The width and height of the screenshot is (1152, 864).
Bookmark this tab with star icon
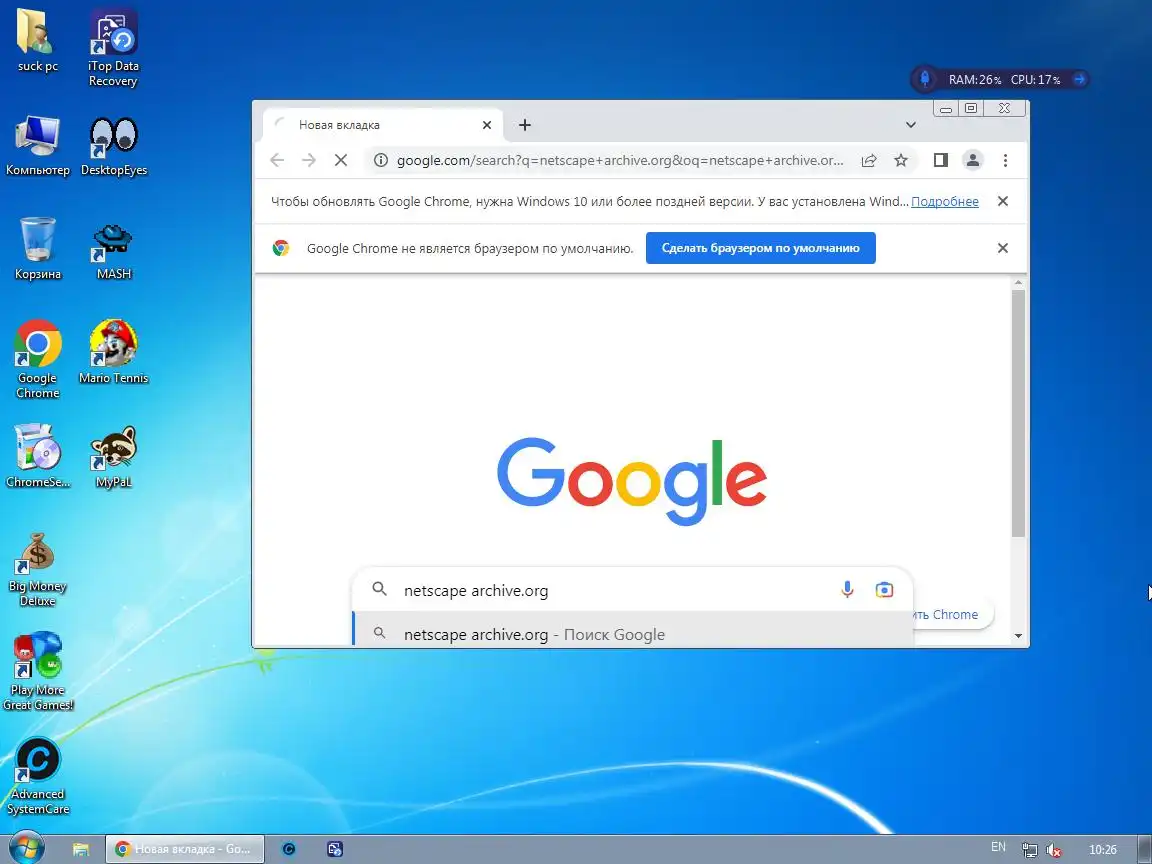pos(901,160)
